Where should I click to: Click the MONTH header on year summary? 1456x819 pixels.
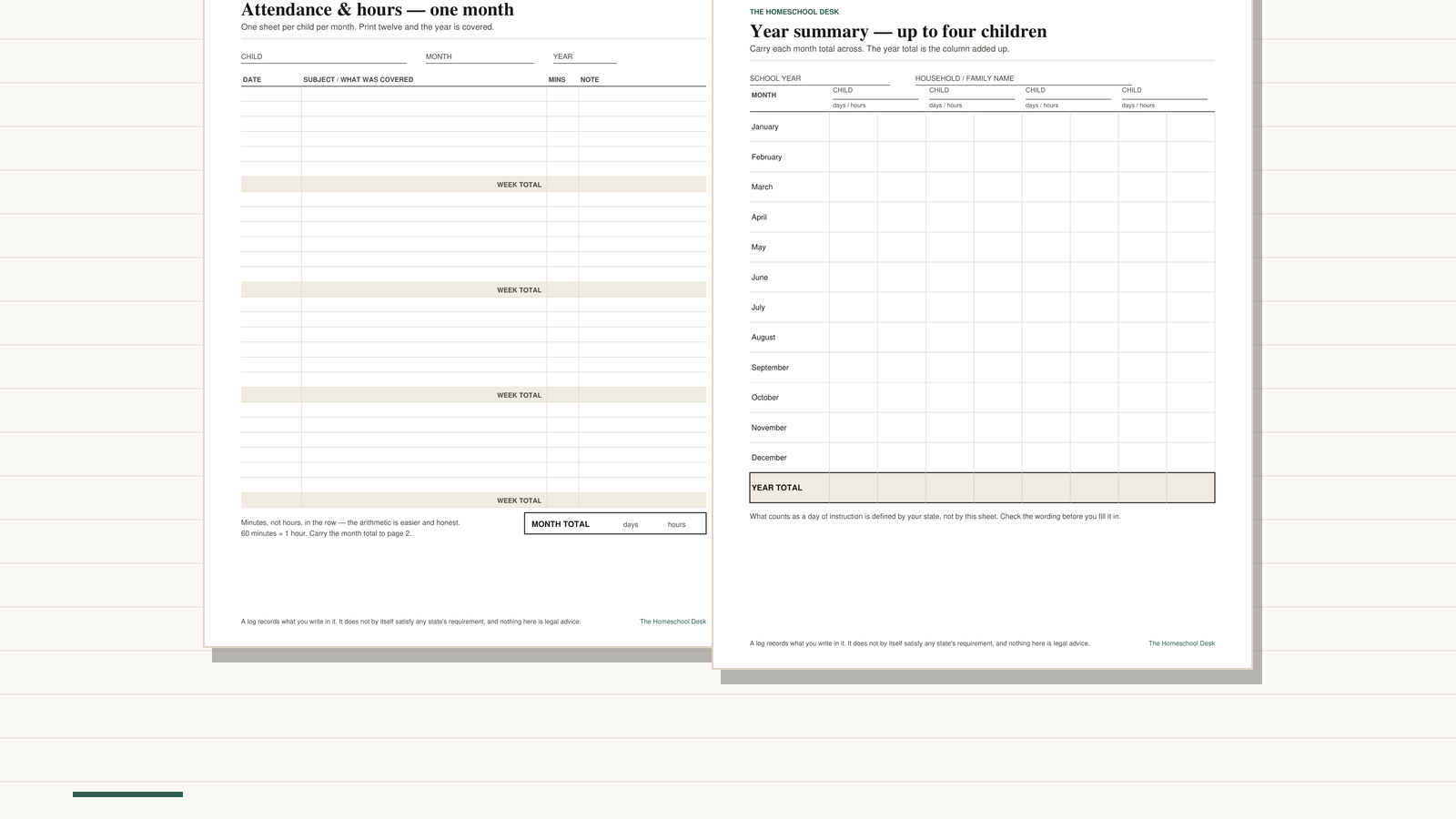[x=763, y=96]
